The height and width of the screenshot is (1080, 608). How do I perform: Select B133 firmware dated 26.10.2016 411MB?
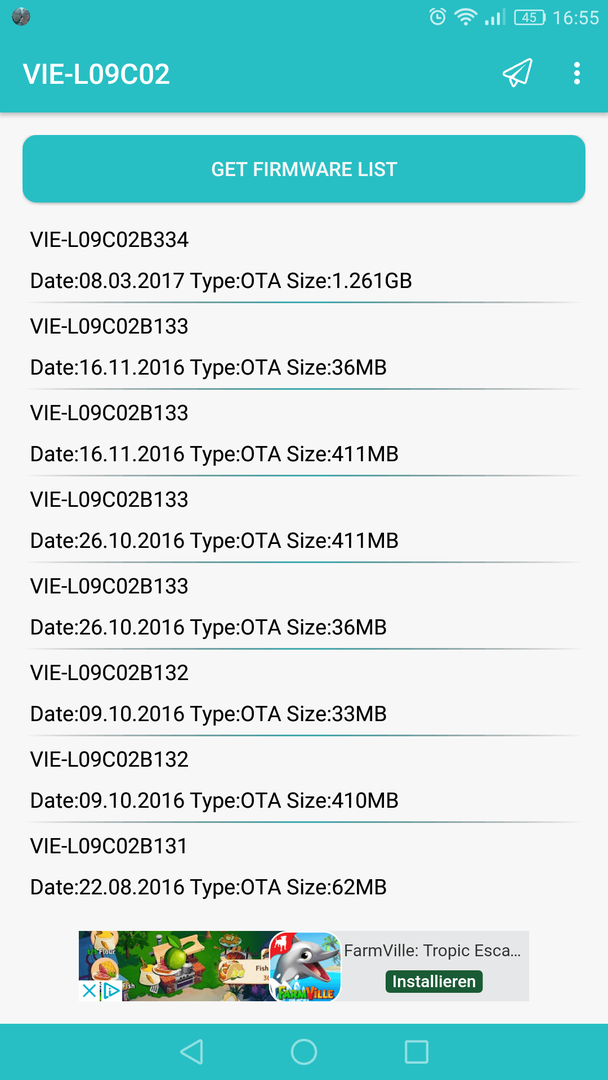tap(304, 519)
